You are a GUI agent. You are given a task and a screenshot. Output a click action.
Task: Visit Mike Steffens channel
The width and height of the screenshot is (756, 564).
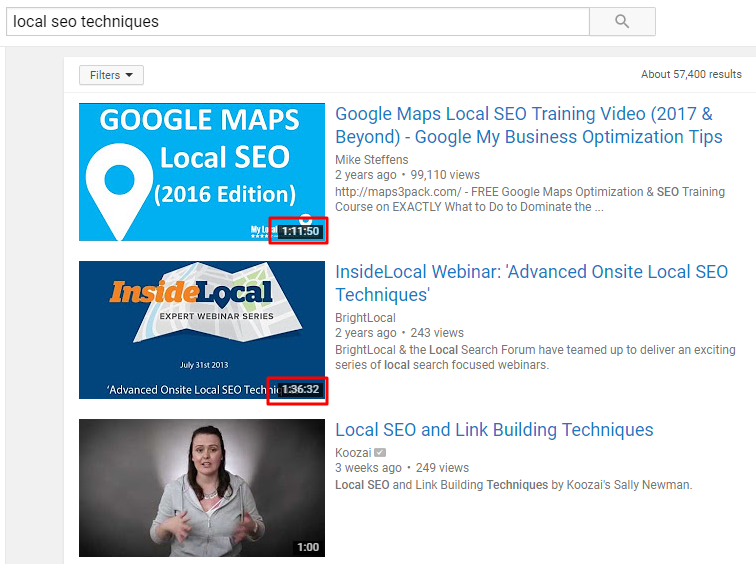click(371, 160)
